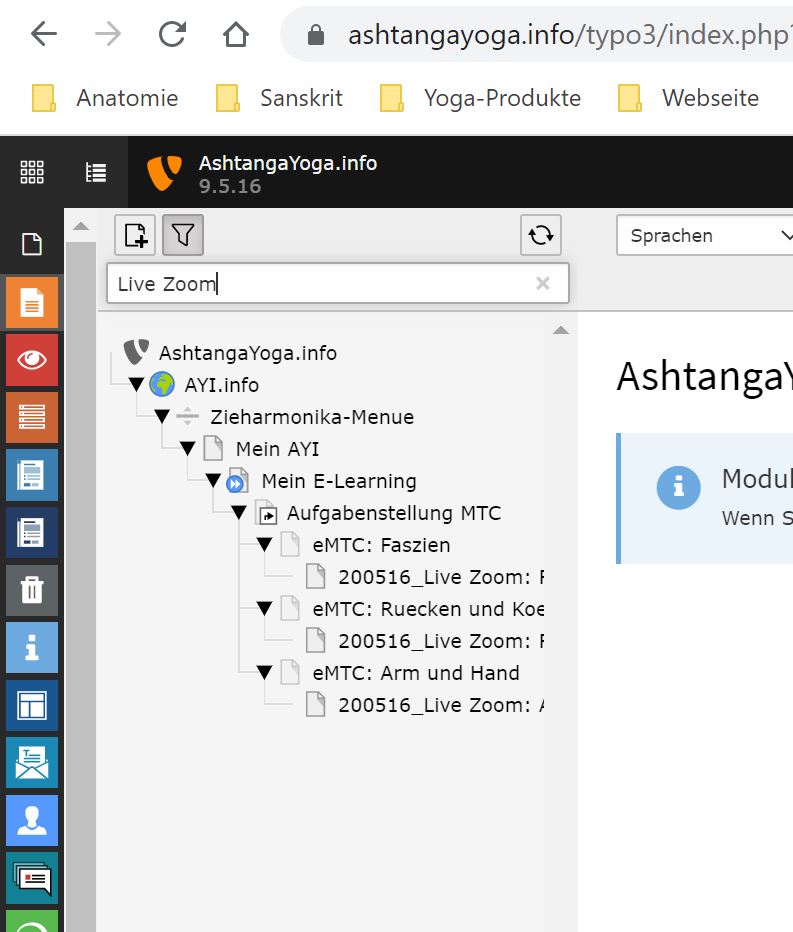The image size is (793, 932).
Task: Collapse the Zieharmonika-Menue node
Action: pos(162,417)
